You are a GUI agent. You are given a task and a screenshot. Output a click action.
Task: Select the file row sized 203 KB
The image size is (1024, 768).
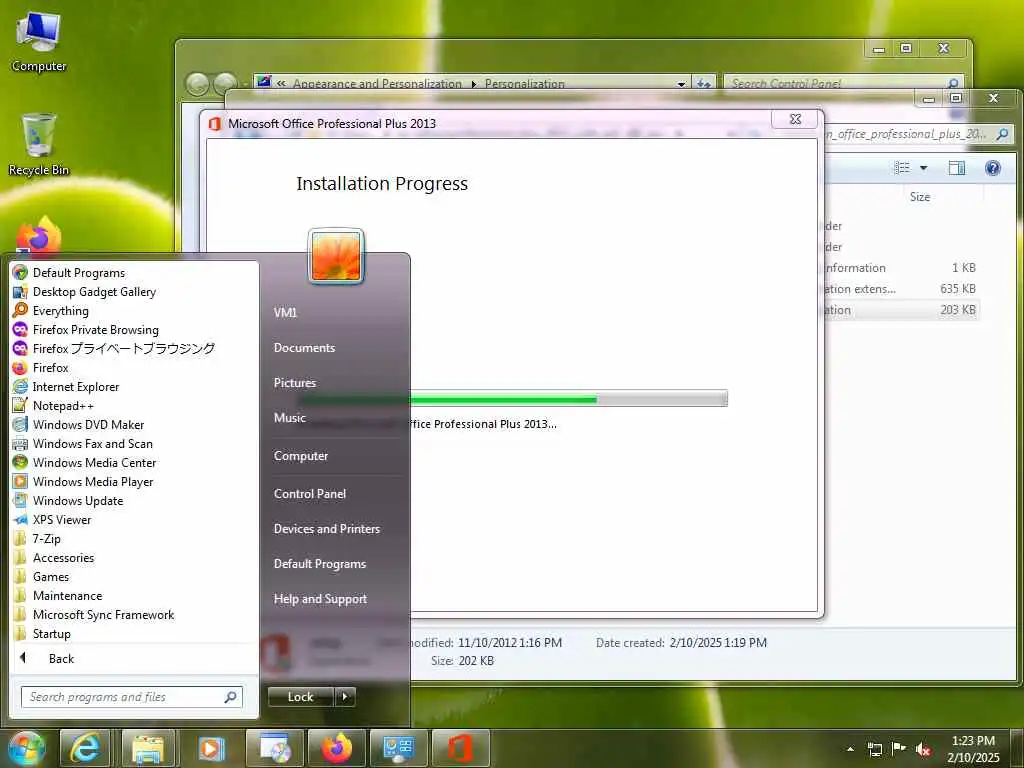pos(900,310)
